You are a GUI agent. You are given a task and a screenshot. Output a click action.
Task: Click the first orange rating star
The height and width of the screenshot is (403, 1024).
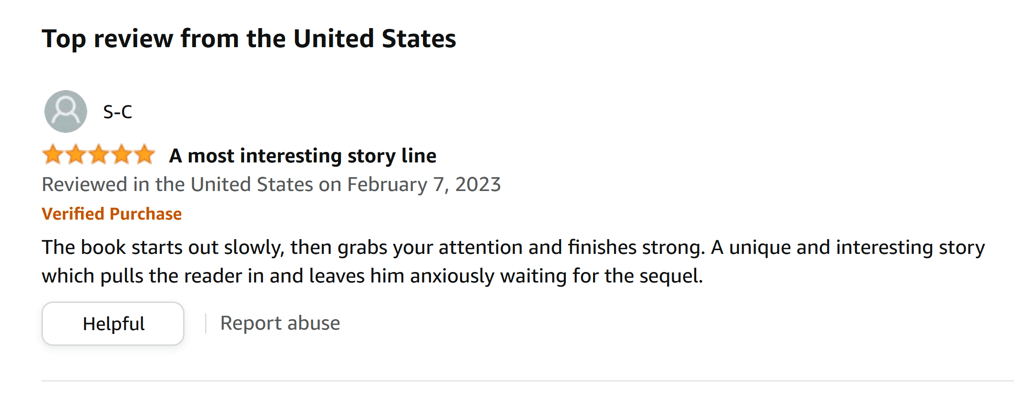53,156
